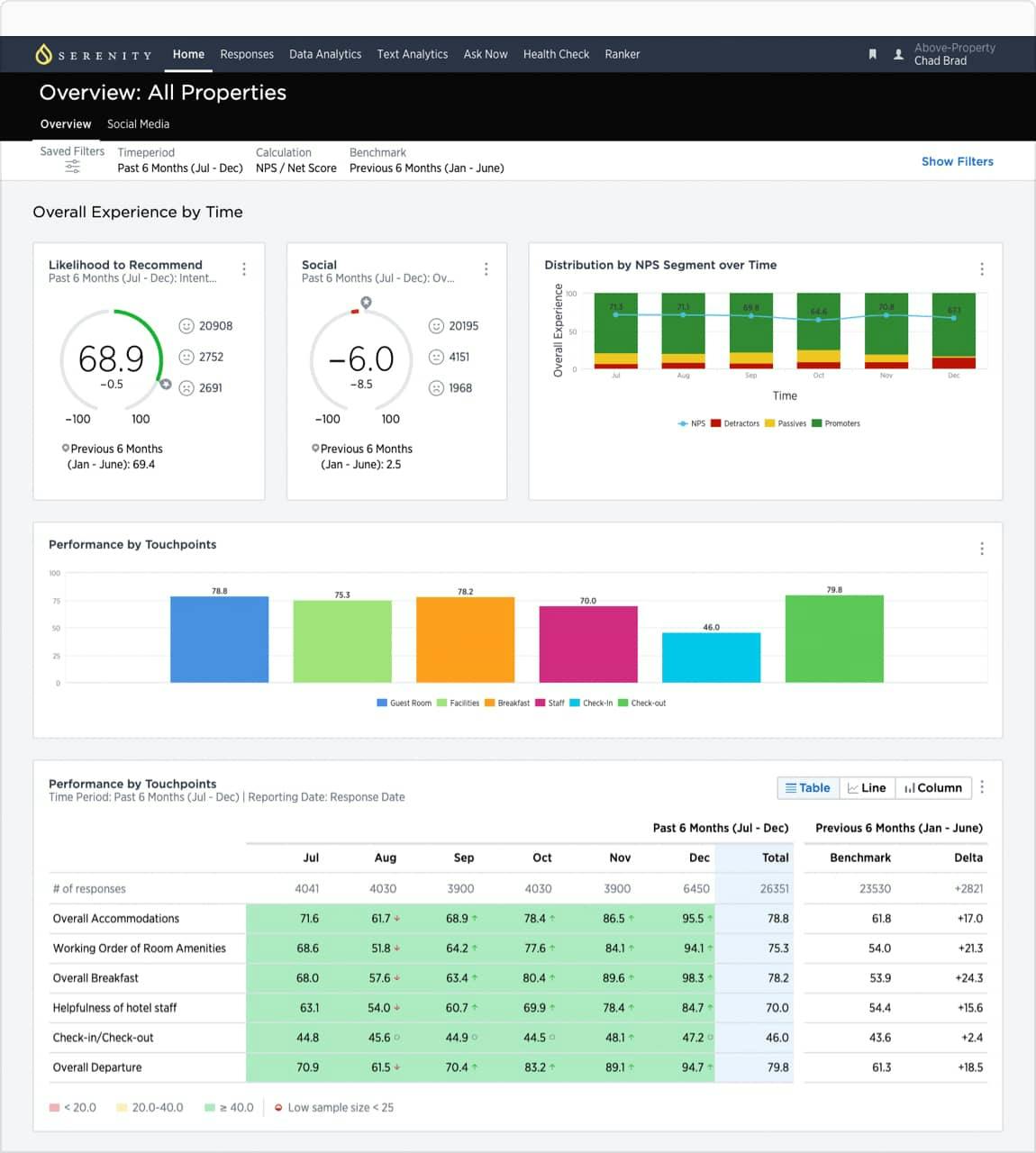Open Likelihood to Recommend card options menu

[244, 268]
